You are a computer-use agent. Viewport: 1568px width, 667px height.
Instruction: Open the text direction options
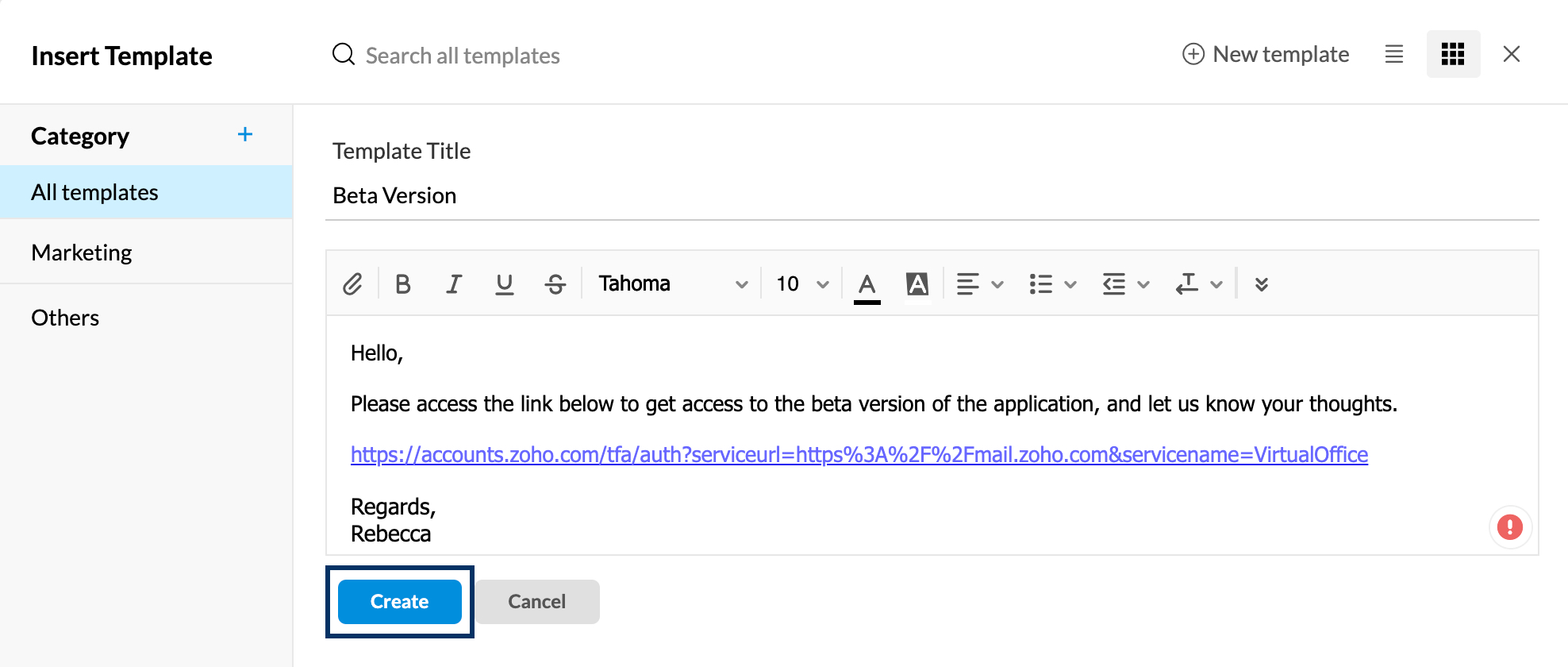pos(1198,284)
